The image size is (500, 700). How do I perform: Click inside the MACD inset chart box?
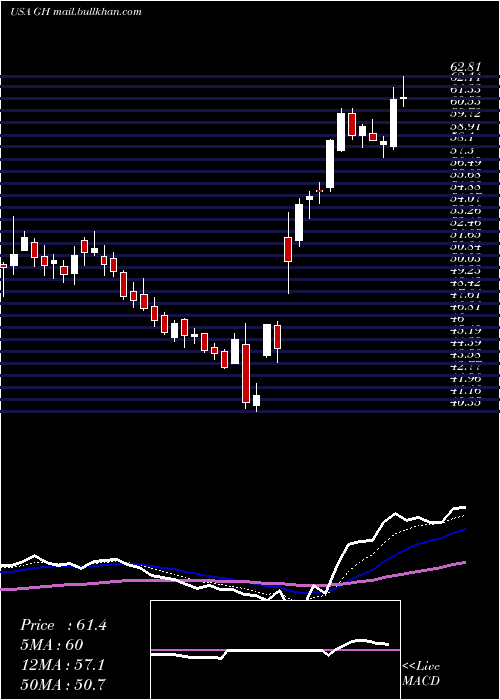pyautogui.click(x=275, y=650)
